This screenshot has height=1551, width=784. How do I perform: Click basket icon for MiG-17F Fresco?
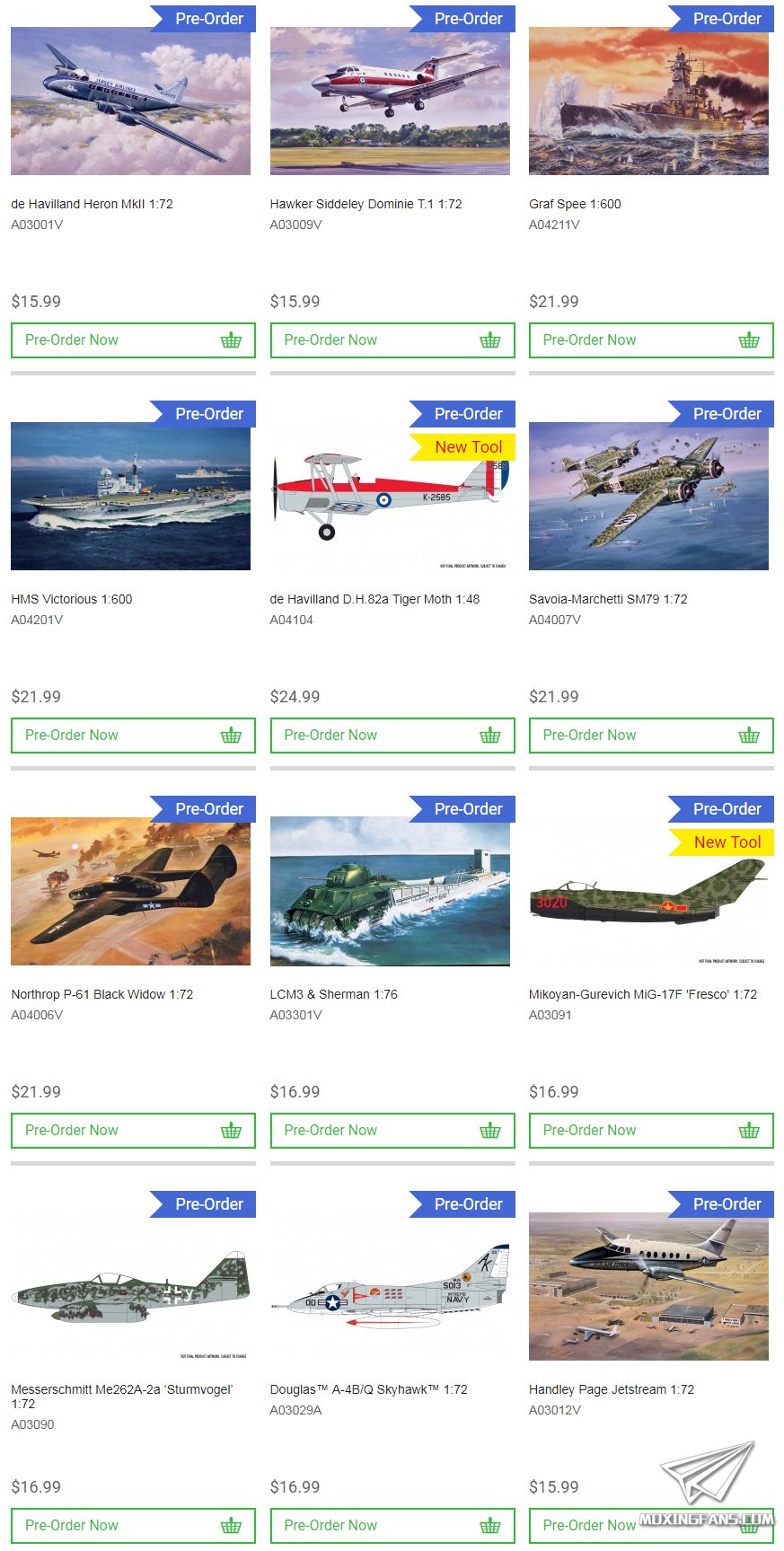(x=749, y=1130)
